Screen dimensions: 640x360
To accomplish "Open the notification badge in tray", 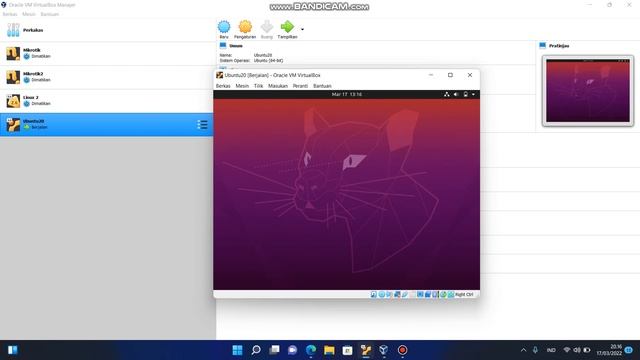I will pos(629,350).
